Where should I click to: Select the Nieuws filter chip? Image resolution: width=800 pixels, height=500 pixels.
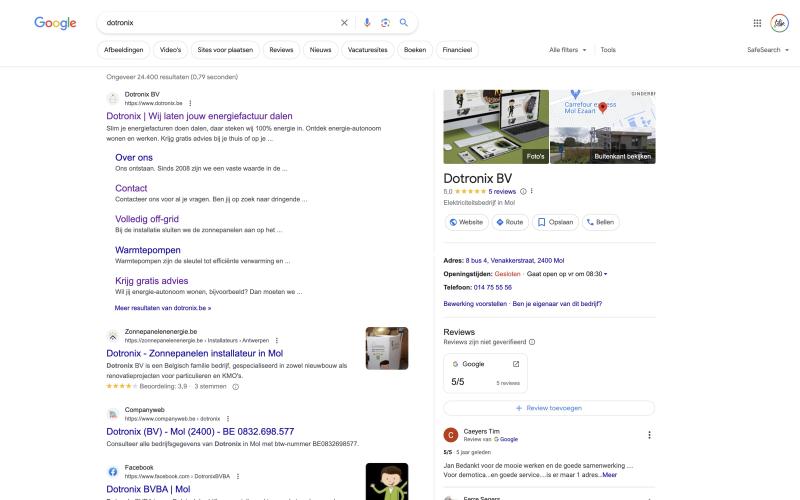click(x=320, y=50)
